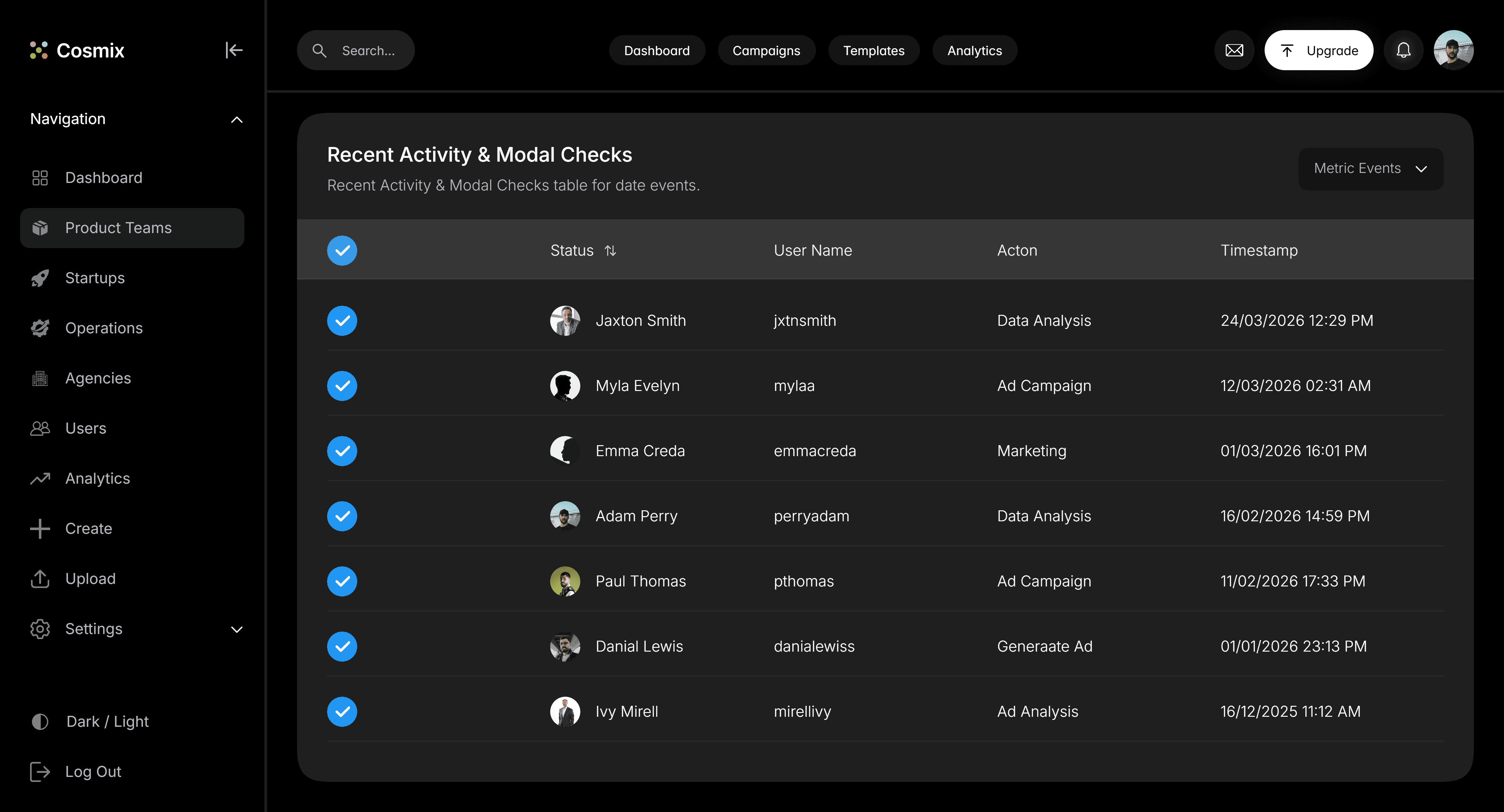
Task: Open the Templates top tab
Action: pos(874,50)
